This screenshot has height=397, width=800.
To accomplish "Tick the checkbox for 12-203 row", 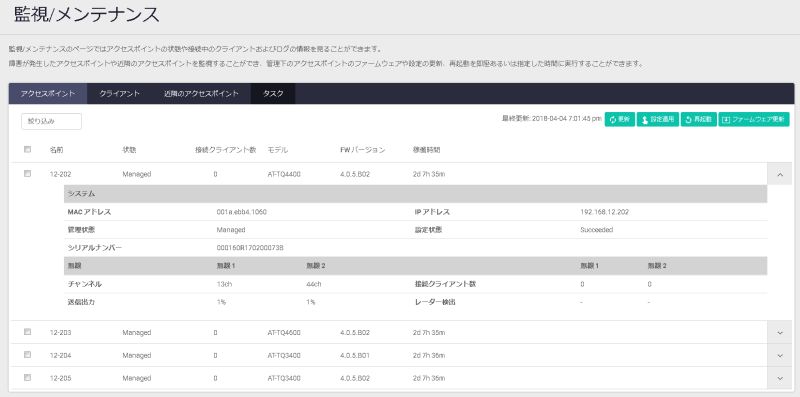I will point(28,332).
